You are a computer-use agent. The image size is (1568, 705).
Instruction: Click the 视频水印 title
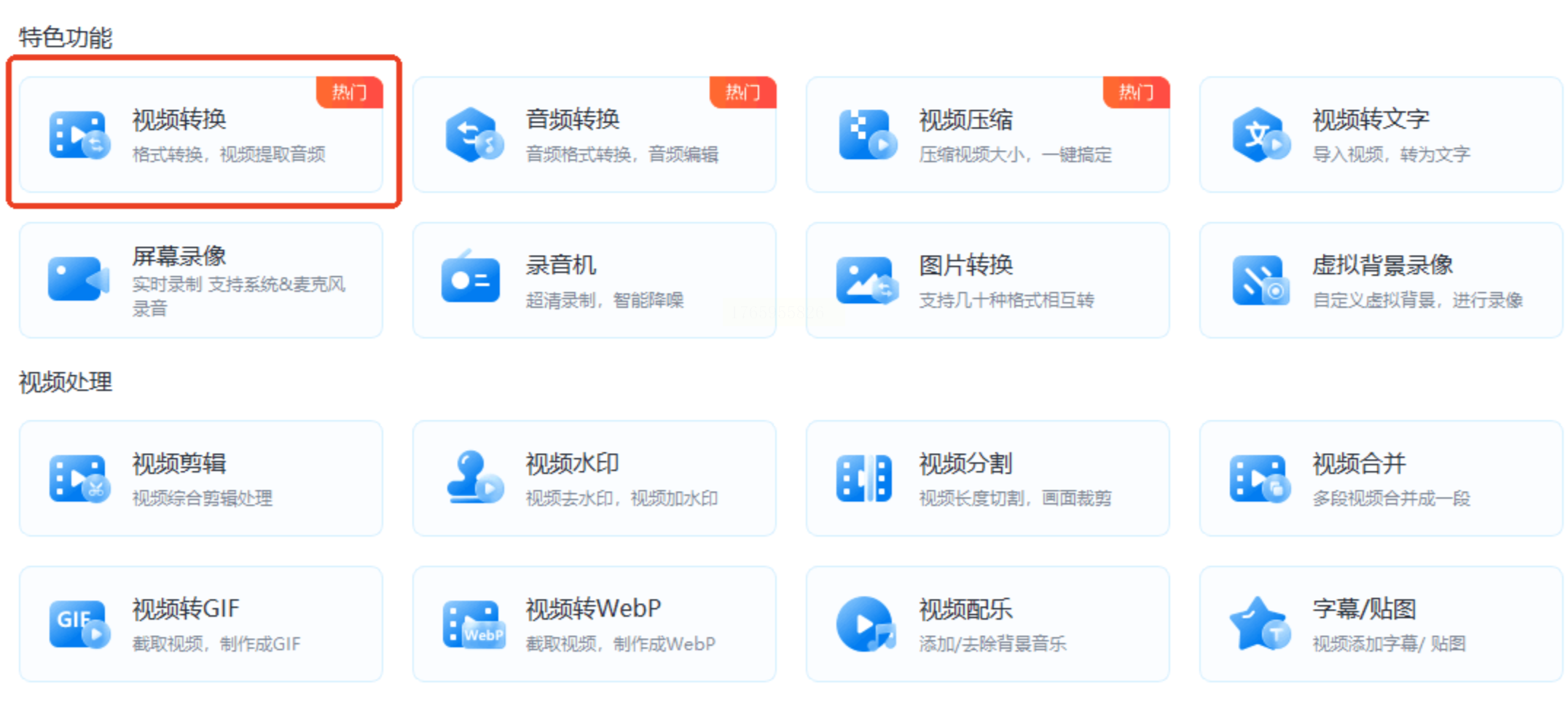tap(573, 463)
